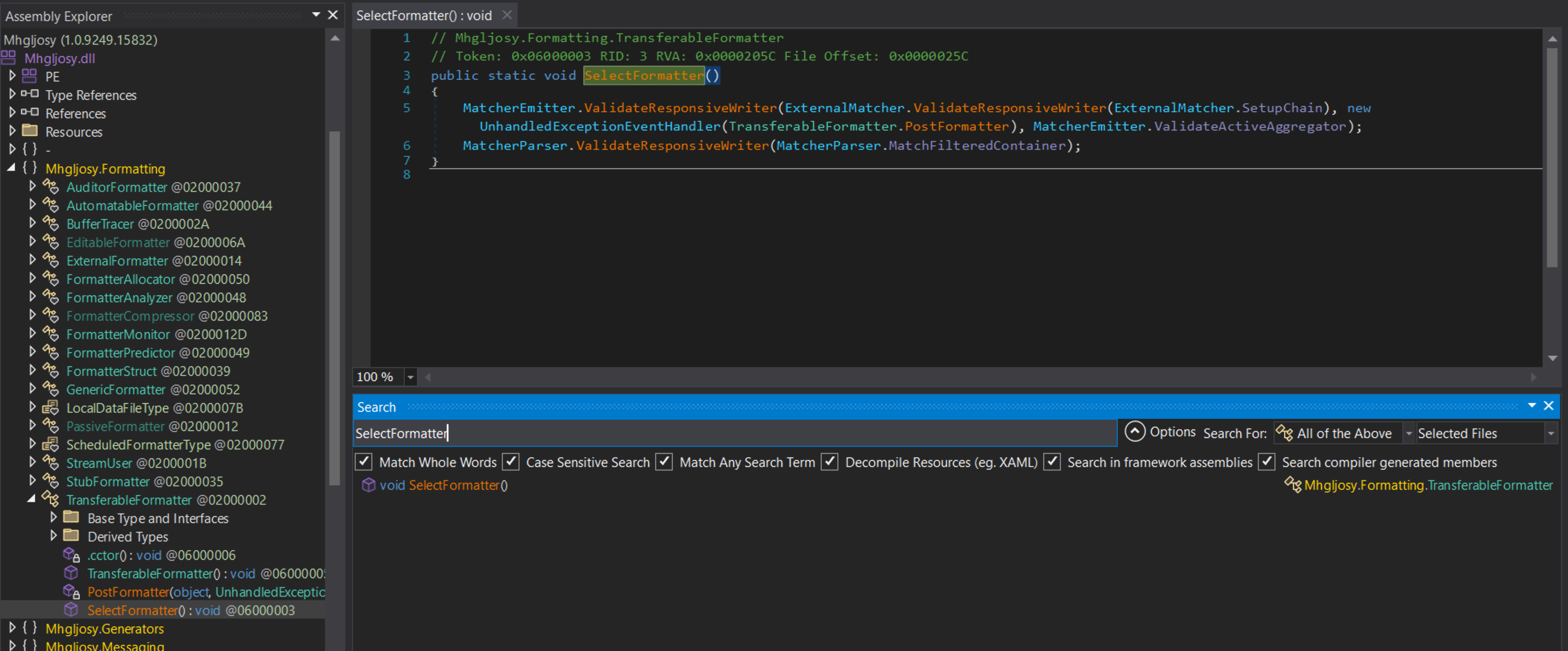Toggle Match Any Search Term checkbox
Image resolution: width=1568 pixels, height=651 pixels.
664,462
